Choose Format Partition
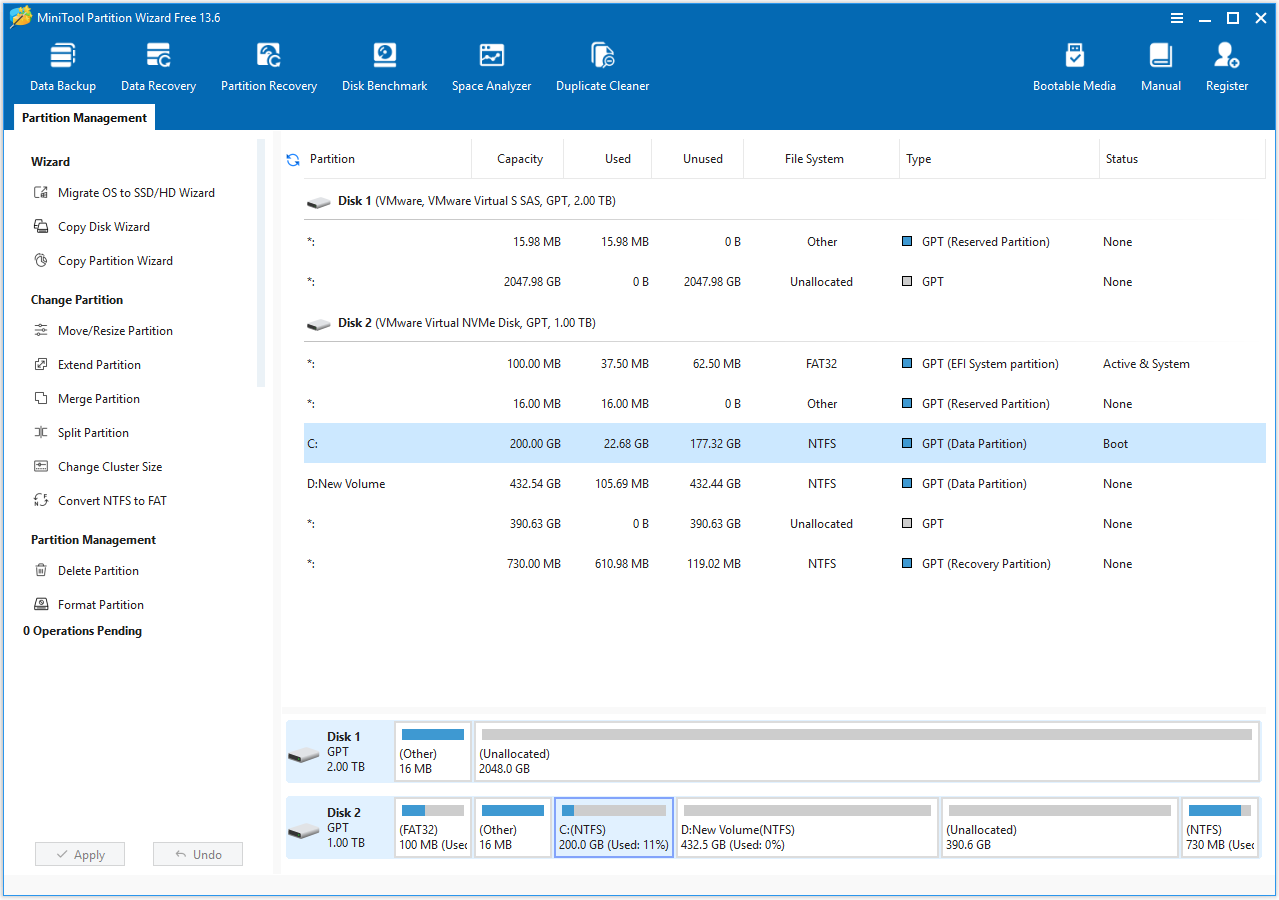Screen dimensions: 1279x900 [x=88, y=605]
